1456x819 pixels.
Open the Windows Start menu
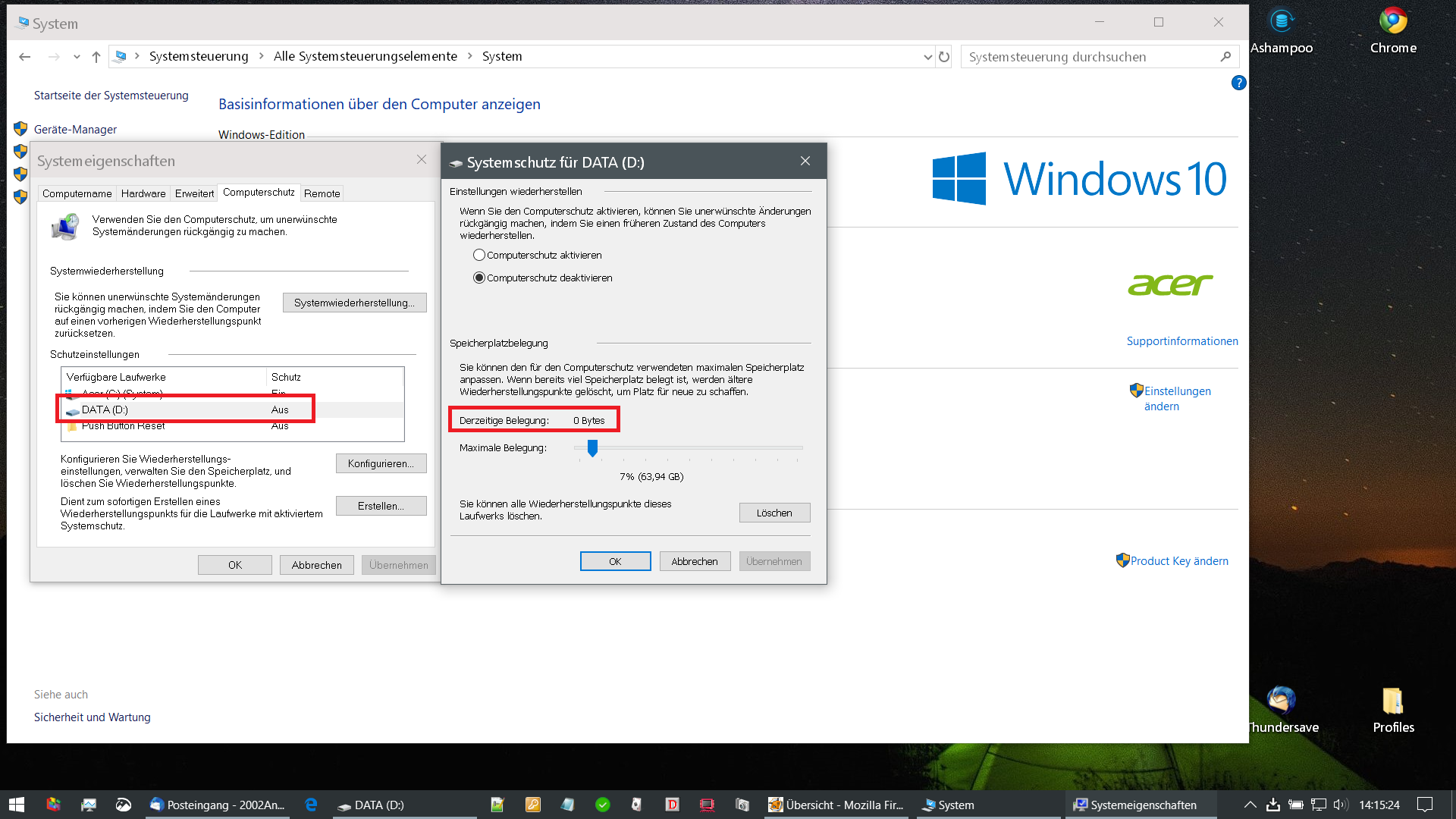coord(17,805)
